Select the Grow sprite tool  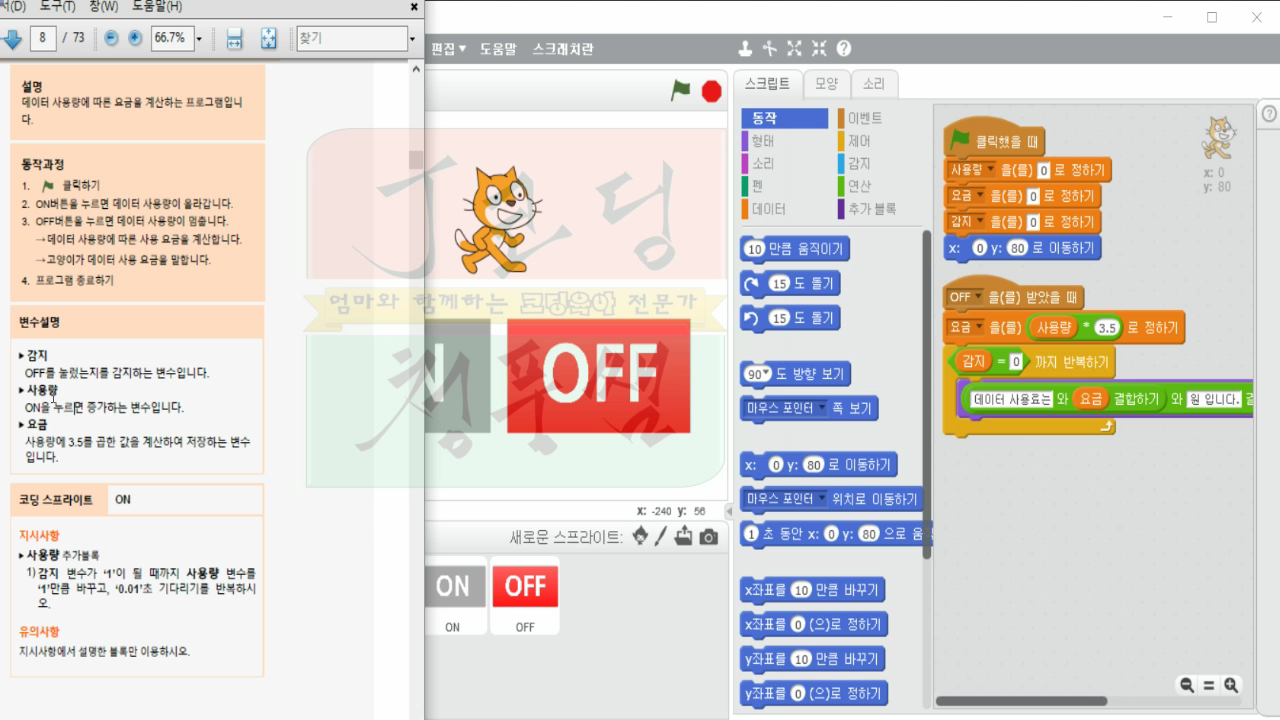pyautogui.click(x=794, y=48)
